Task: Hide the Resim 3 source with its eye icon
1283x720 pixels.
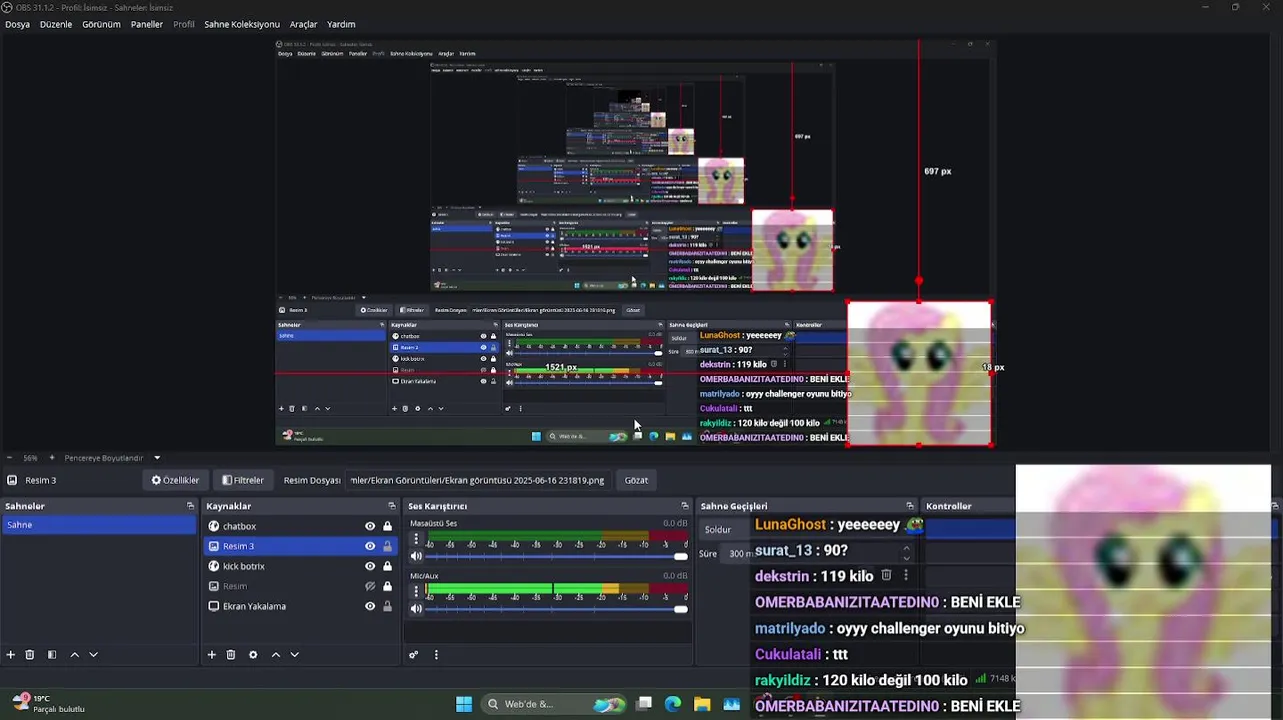Action: click(x=370, y=546)
